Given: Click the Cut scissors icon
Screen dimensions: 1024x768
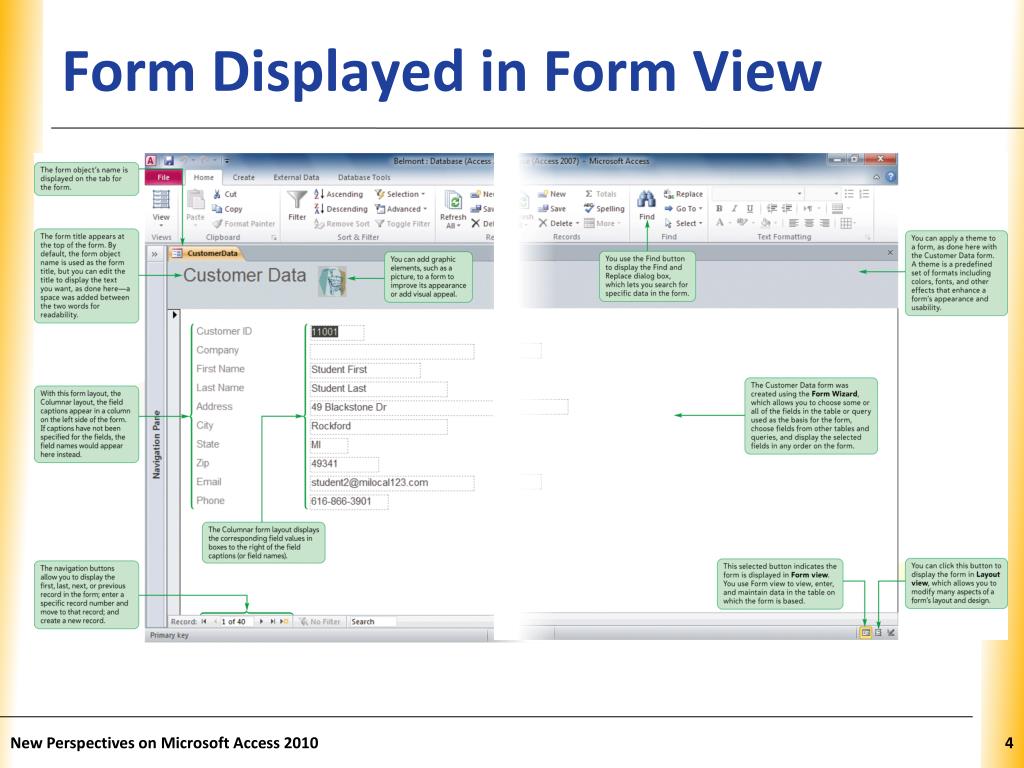Looking at the screenshot, I should 217,194.
